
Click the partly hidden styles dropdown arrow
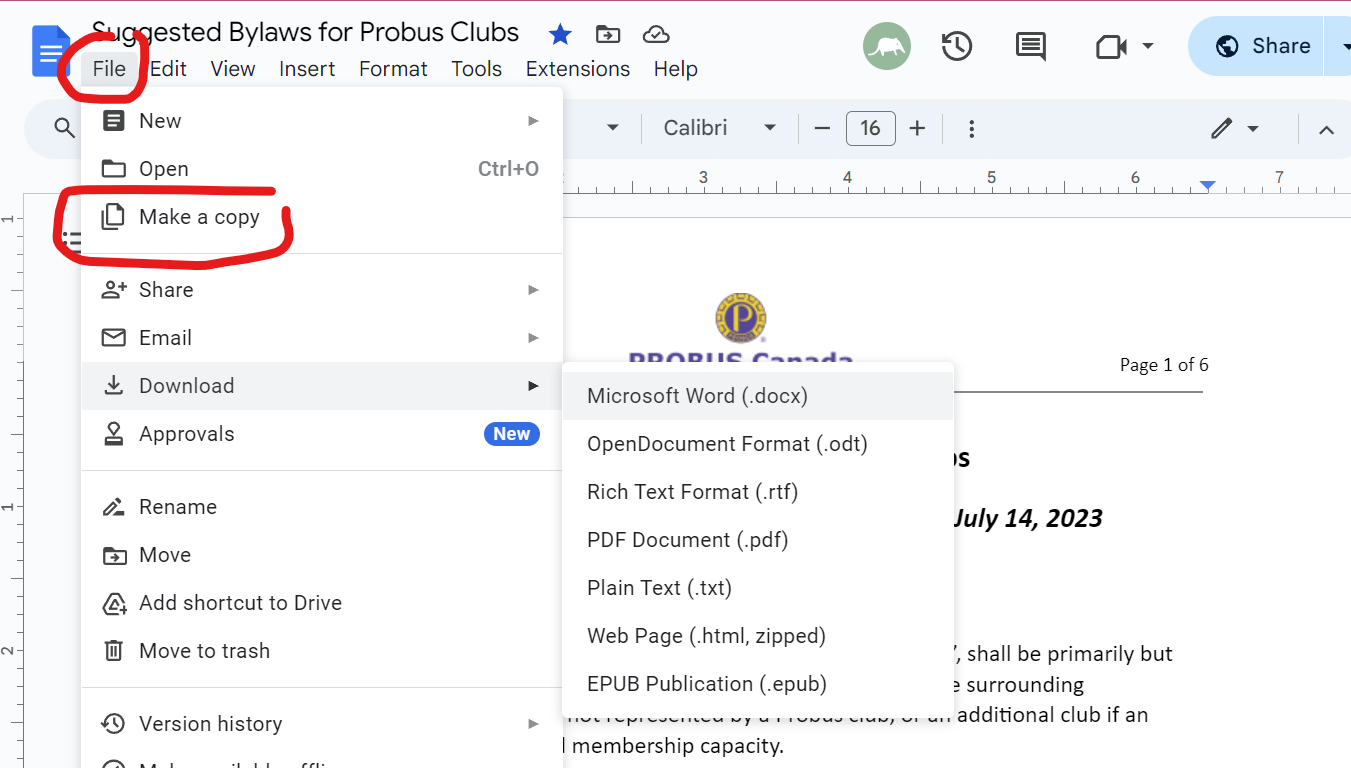click(x=613, y=128)
